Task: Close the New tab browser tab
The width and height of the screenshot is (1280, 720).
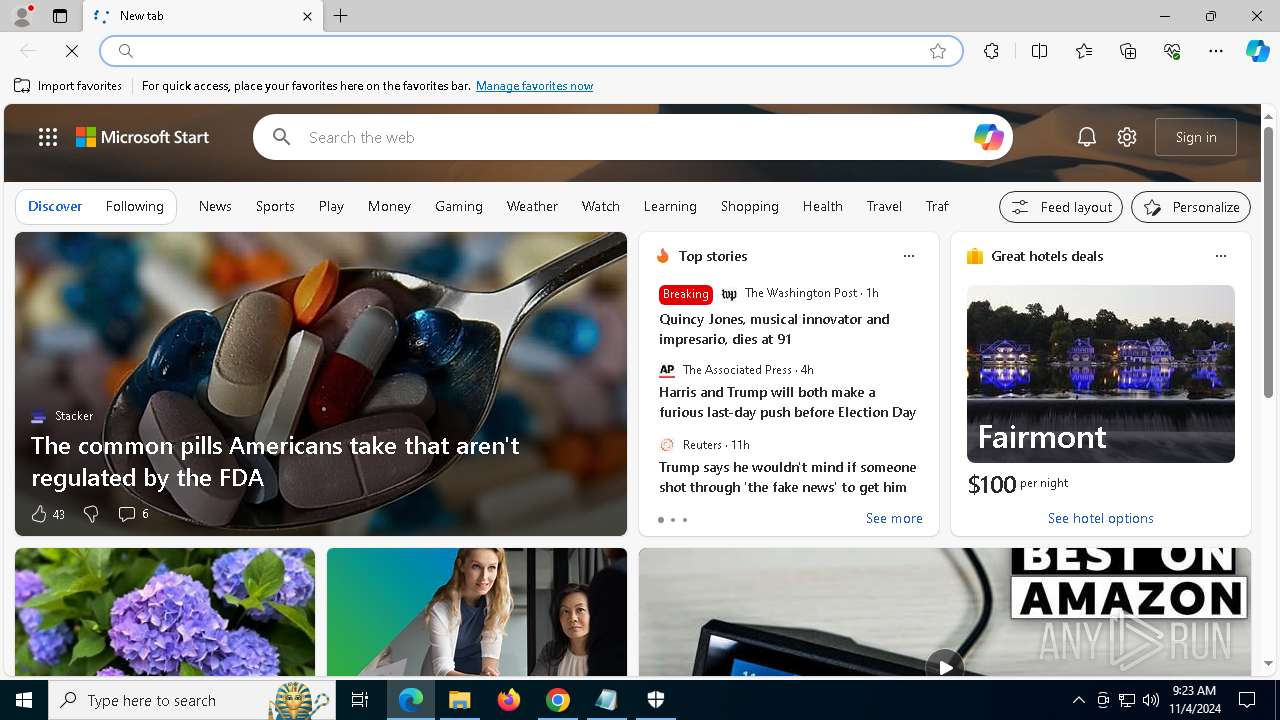Action: [307, 16]
